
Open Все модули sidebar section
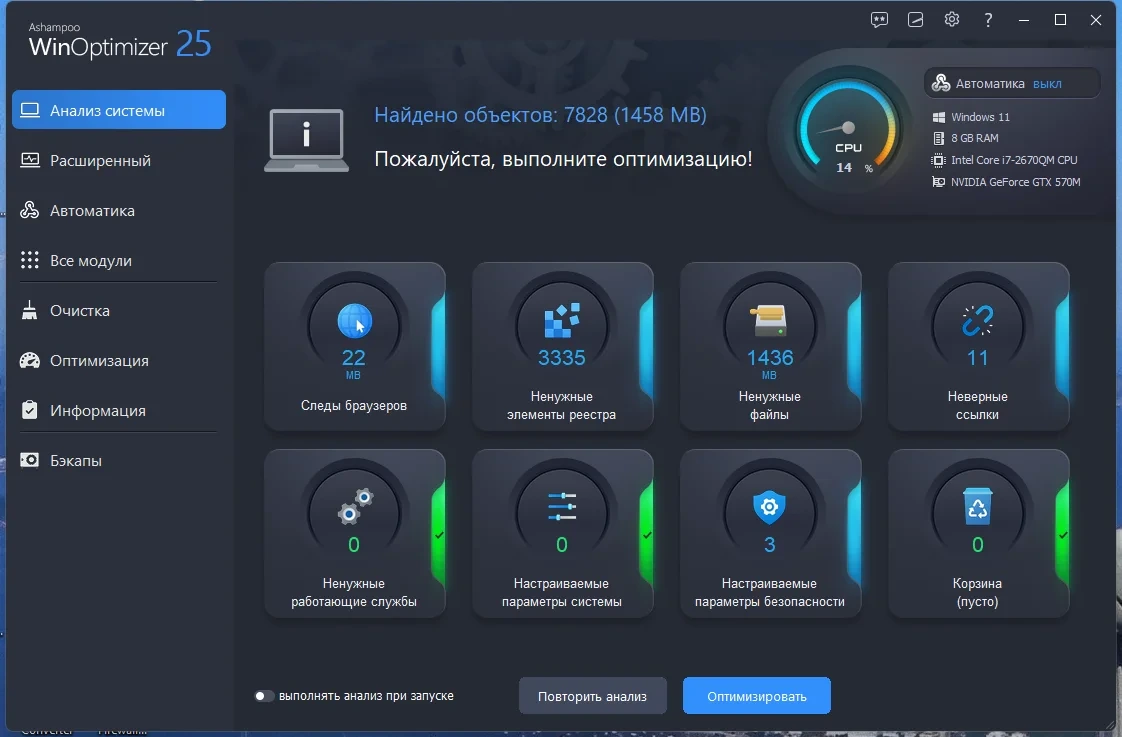119,260
